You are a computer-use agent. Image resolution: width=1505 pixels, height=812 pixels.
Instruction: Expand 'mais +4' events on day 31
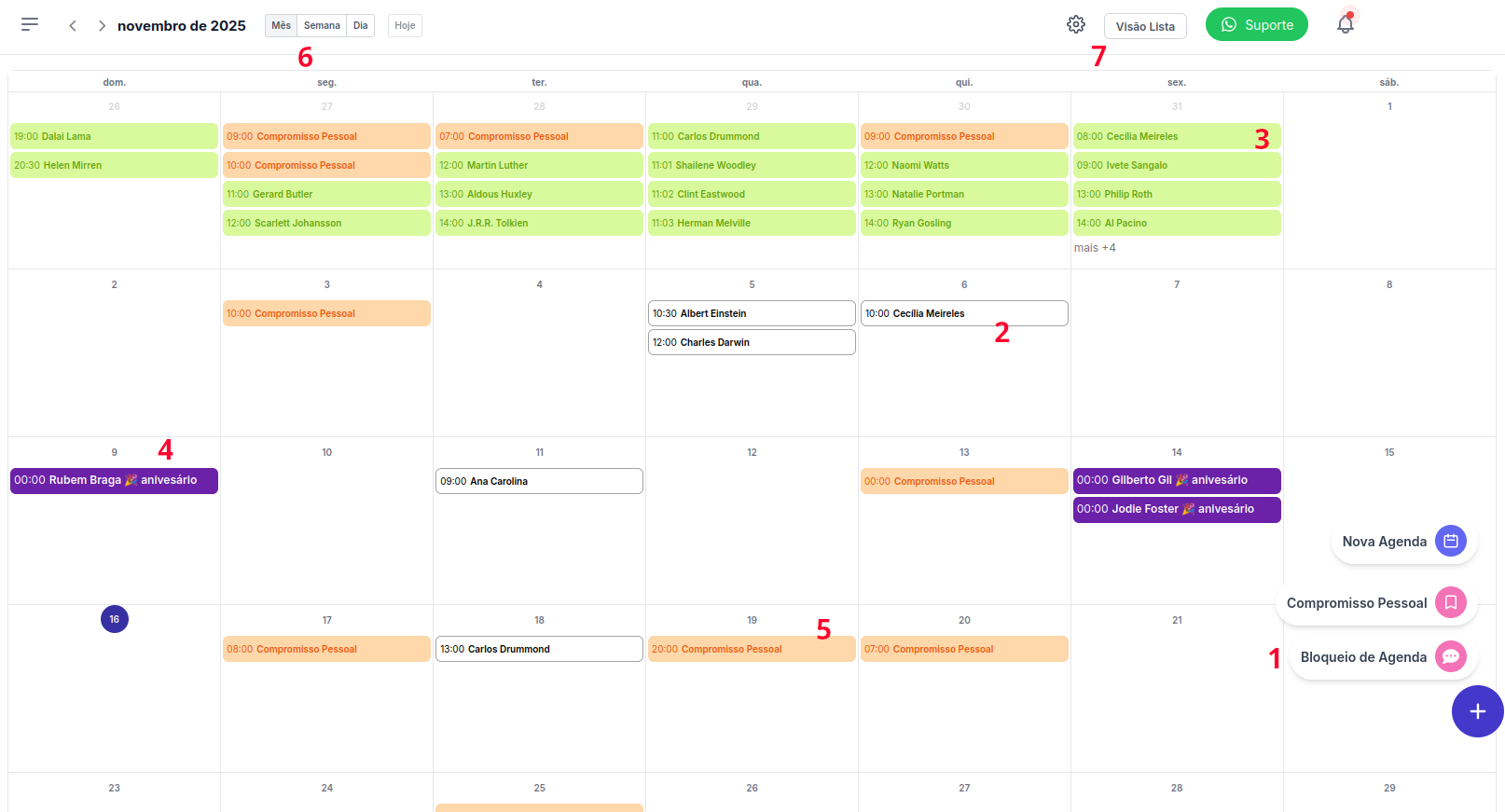[1095, 248]
